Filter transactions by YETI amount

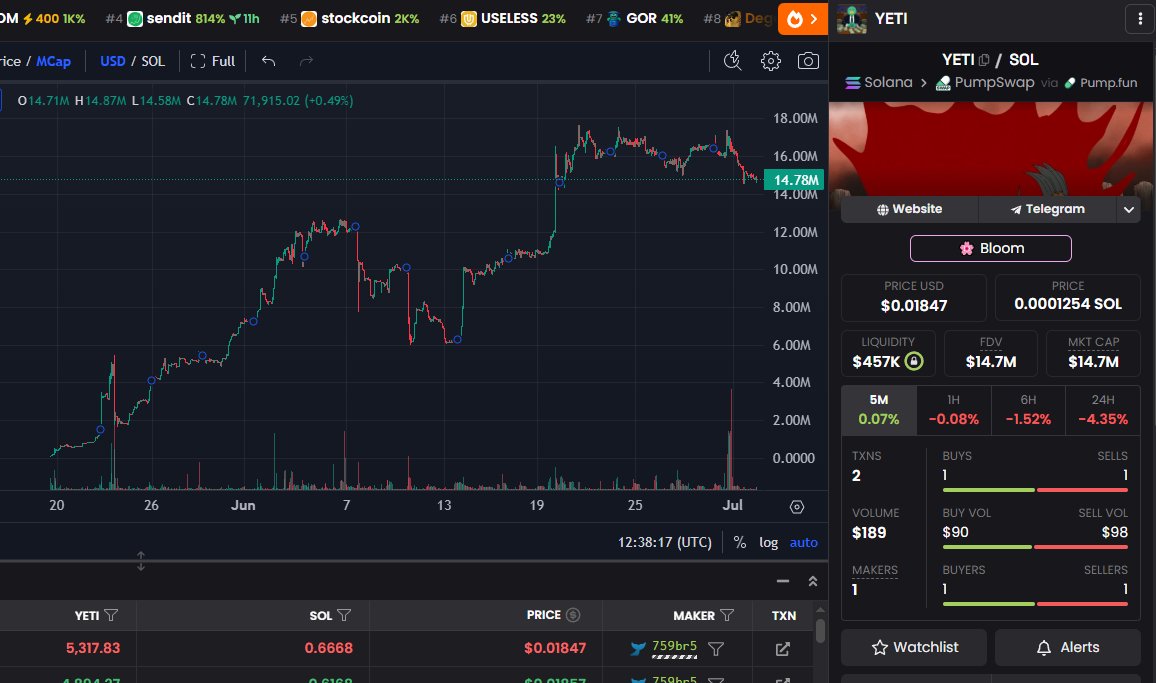pyautogui.click(x=111, y=615)
